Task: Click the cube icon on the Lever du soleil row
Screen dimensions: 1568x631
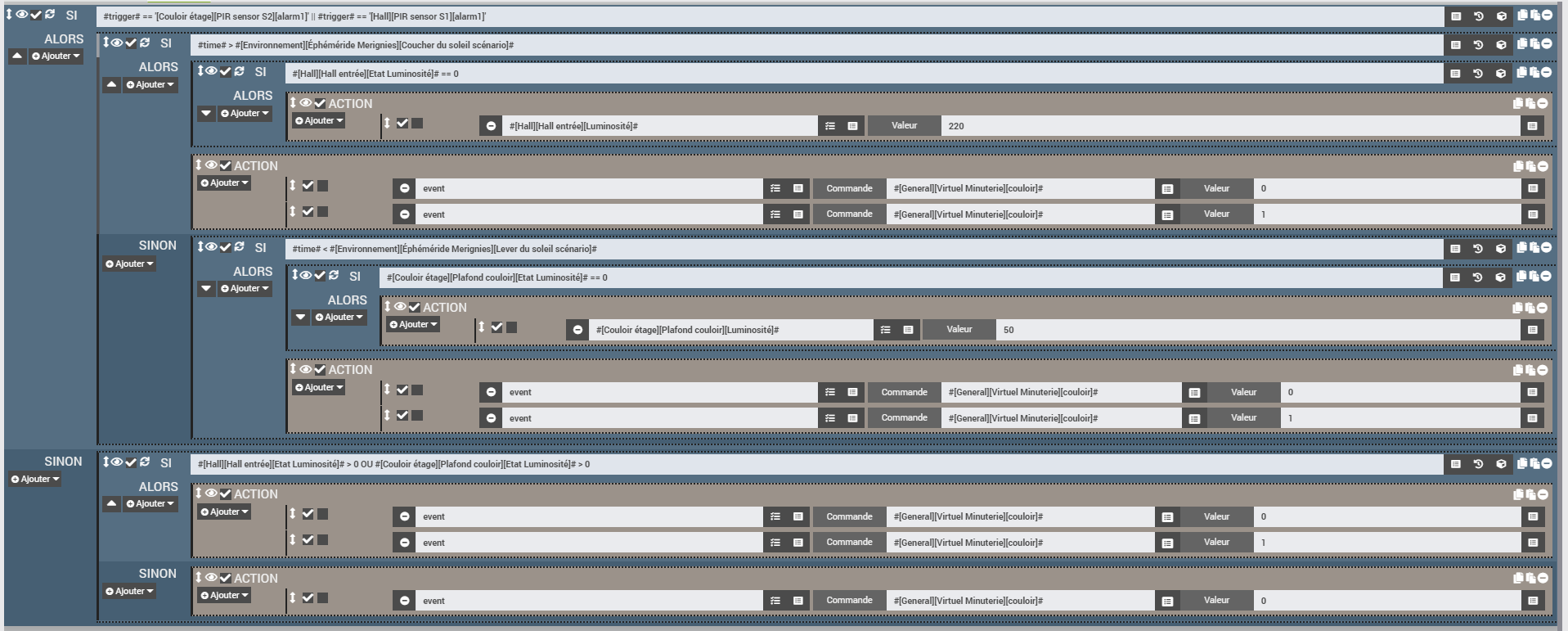Action: pos(1502,249)
